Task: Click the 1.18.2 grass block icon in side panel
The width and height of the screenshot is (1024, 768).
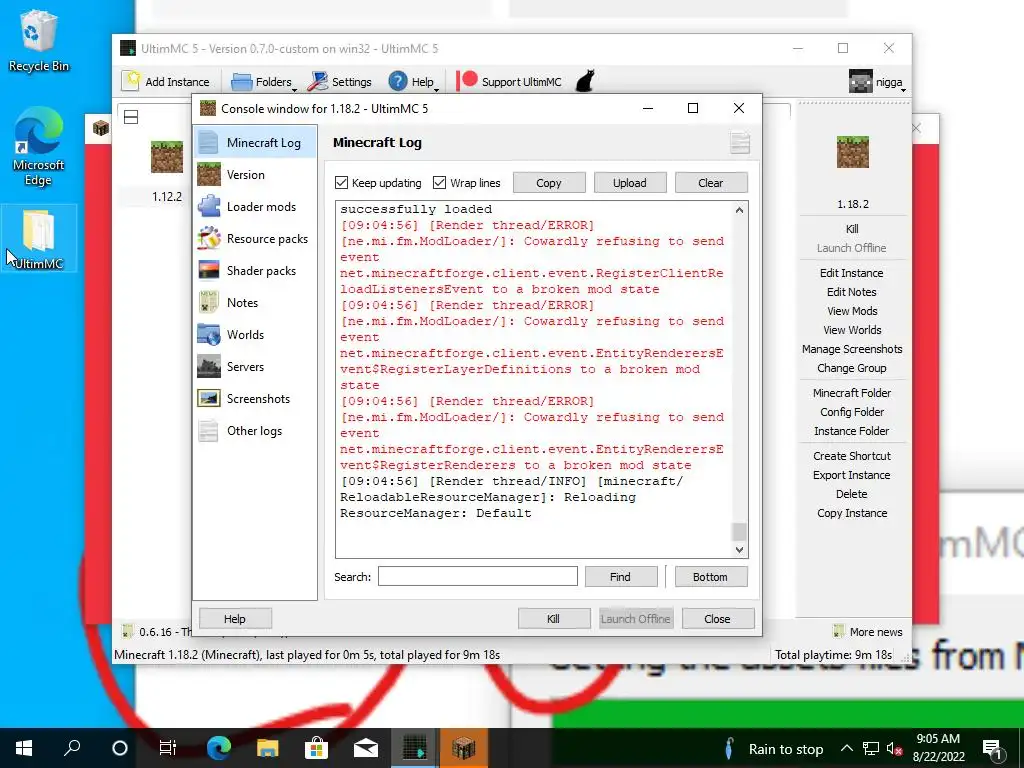Action: click(x=853, y=152)
